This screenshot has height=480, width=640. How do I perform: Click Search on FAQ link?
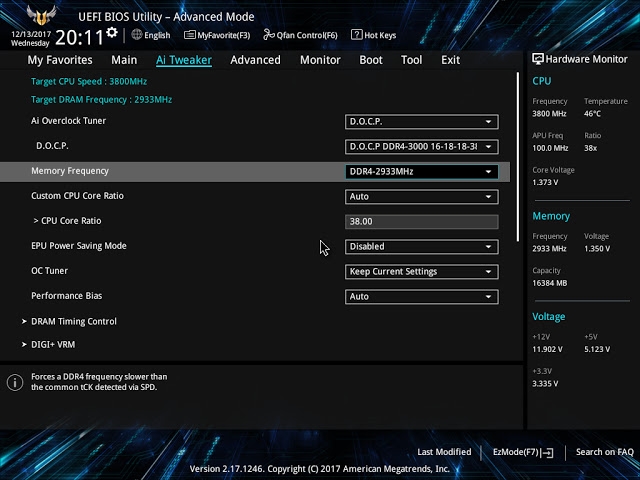604,452
